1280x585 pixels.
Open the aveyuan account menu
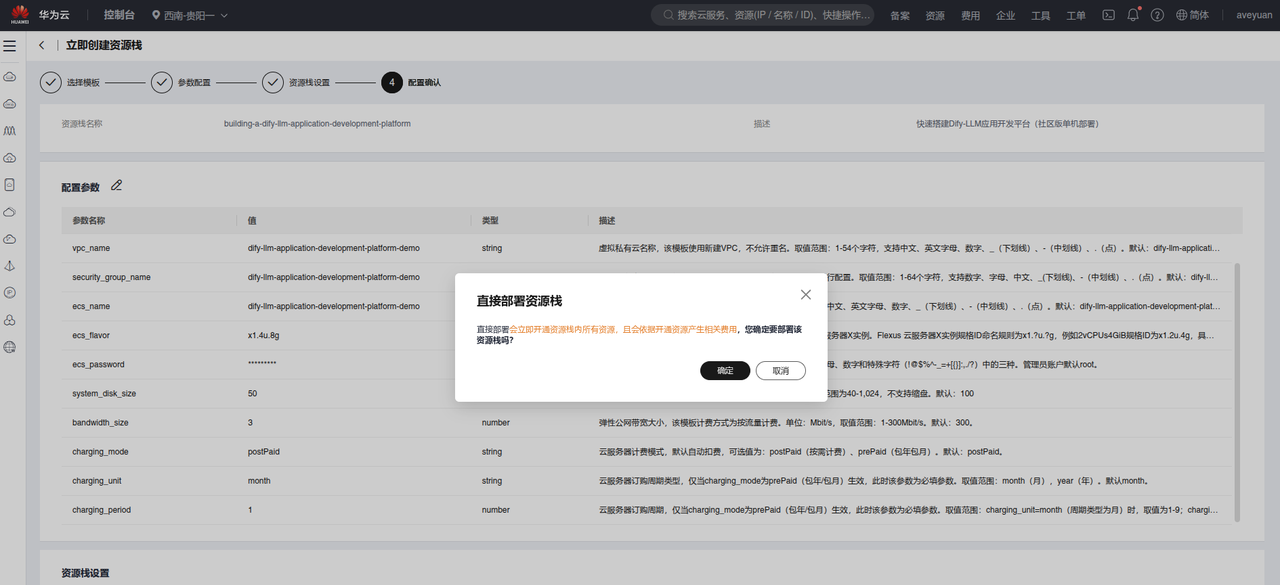pyautogui.click(x=1254, y=15)
